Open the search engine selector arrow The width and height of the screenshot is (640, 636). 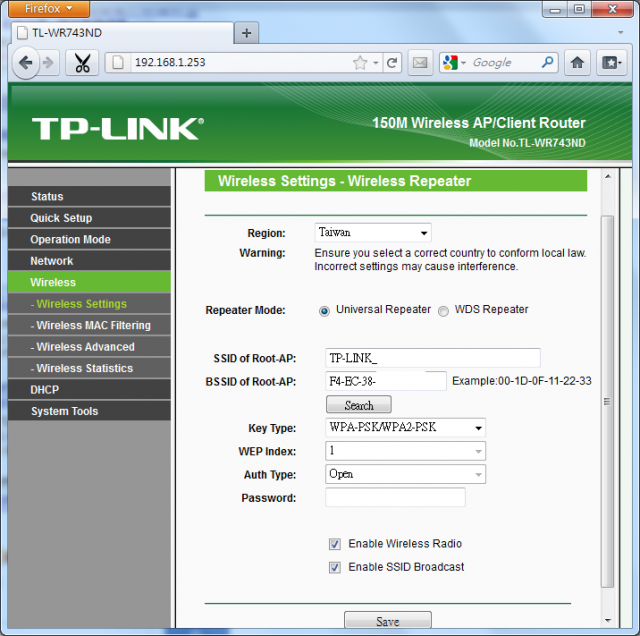tap(463, 63)
